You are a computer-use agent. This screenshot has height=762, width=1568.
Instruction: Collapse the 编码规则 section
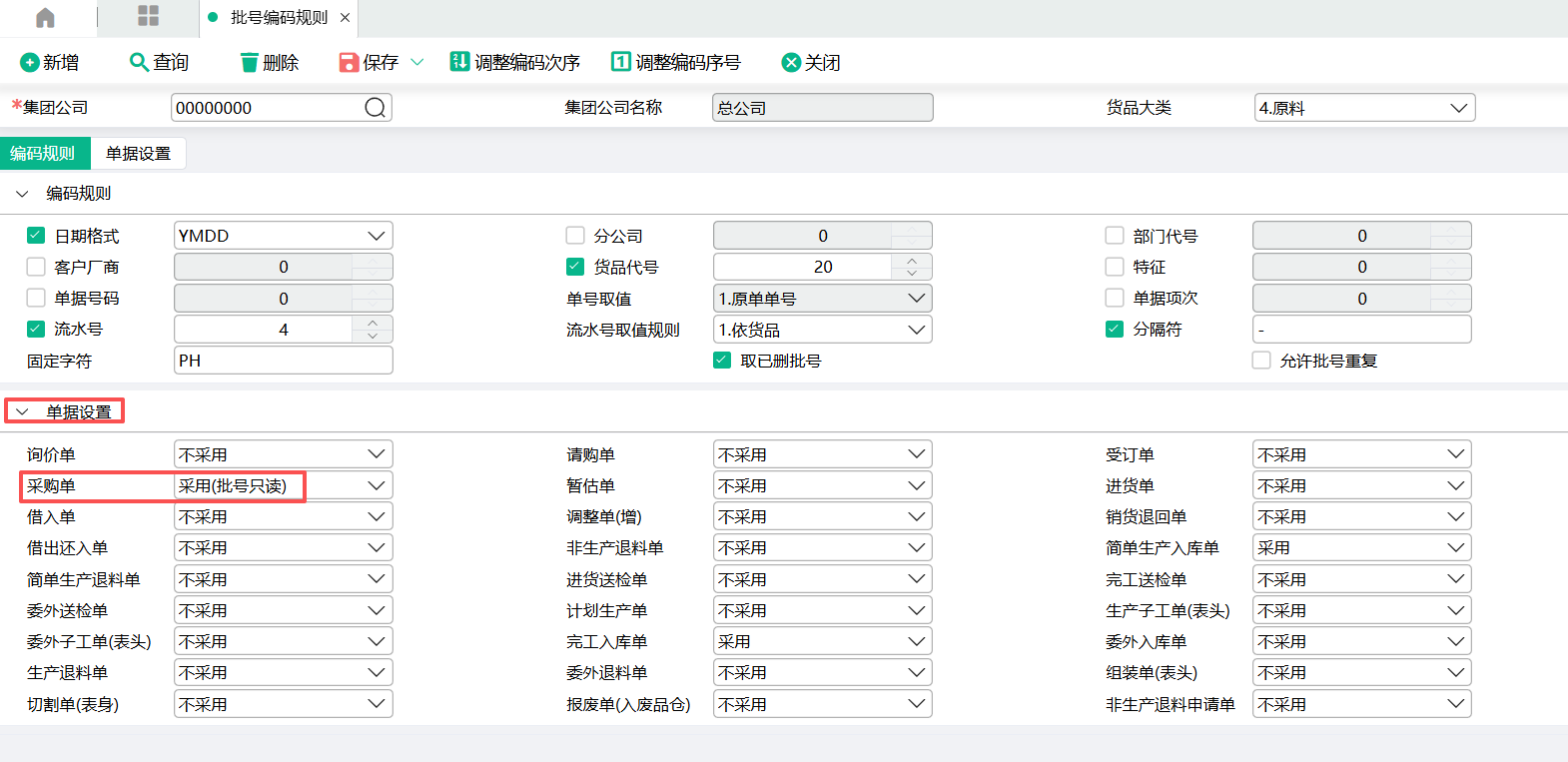22,194
